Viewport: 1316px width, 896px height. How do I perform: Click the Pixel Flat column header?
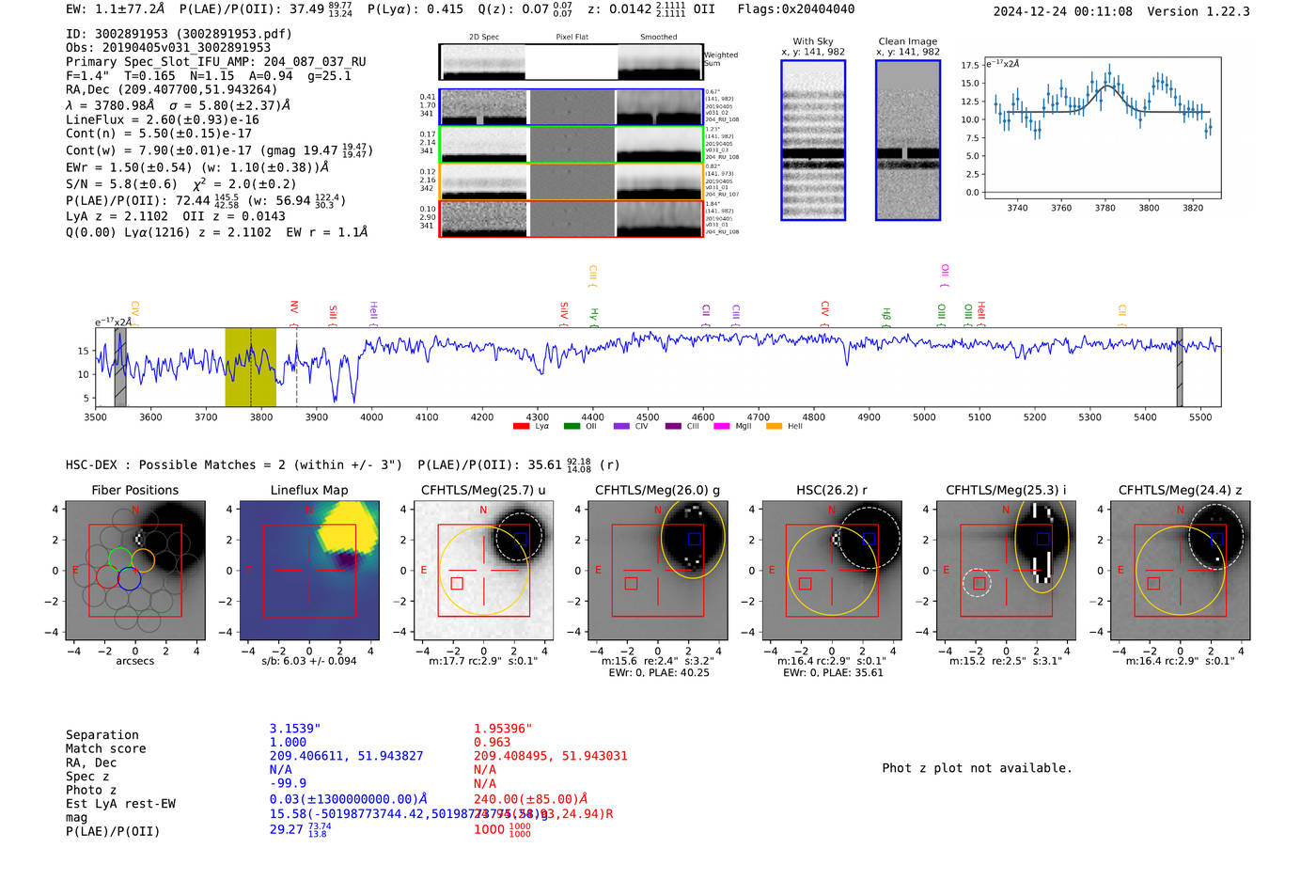point(572,38)
